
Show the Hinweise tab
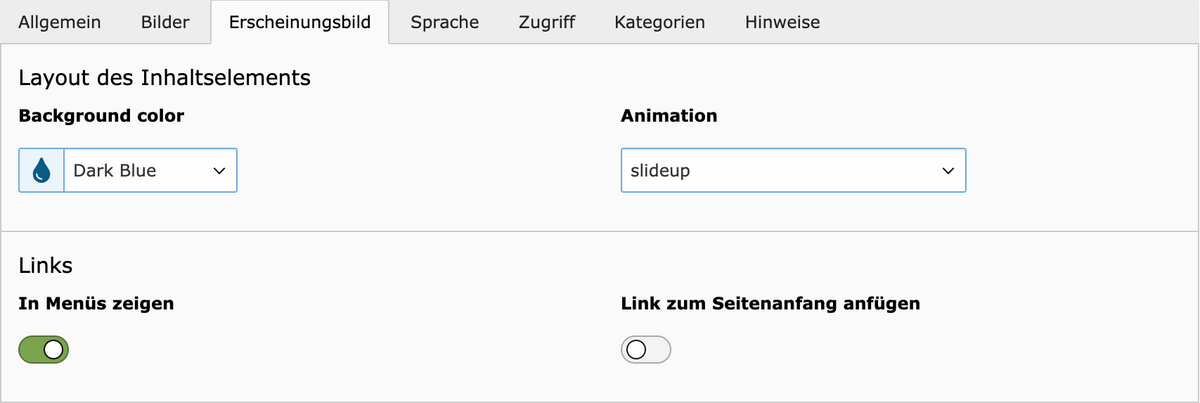point(783,22)
